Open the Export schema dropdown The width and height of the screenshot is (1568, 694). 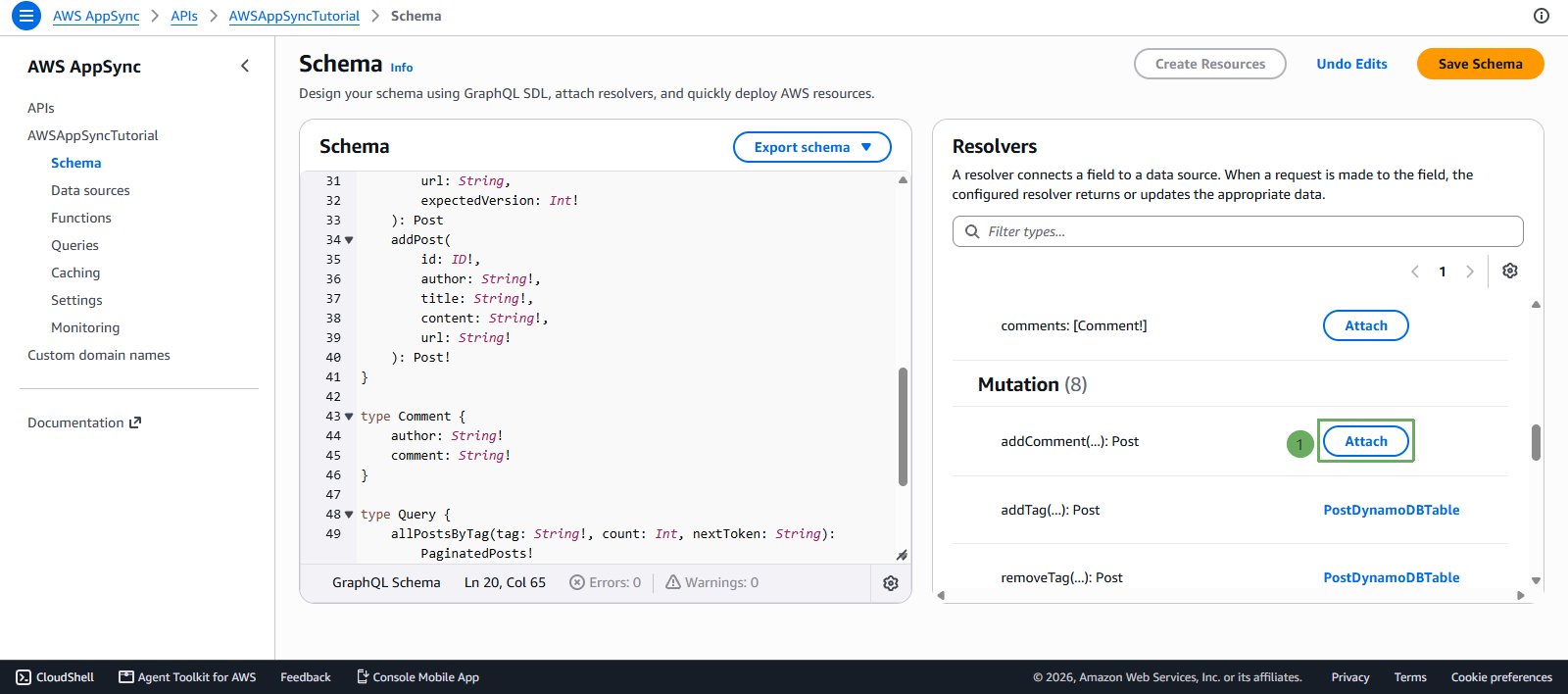(812, 147)
